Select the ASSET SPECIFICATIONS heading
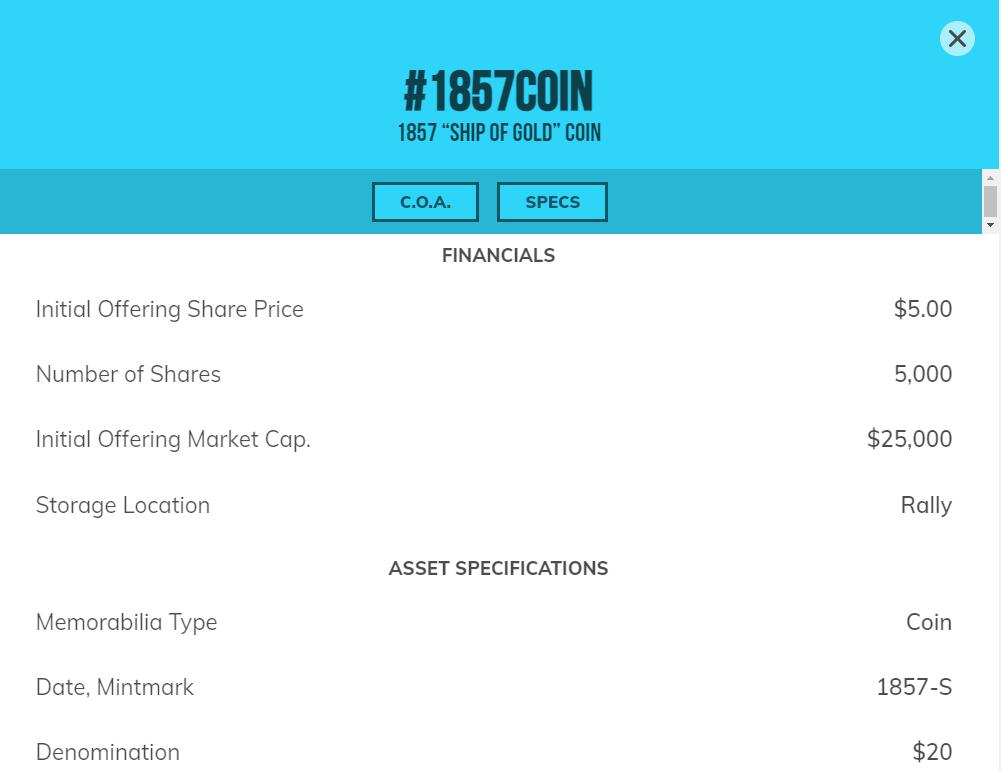 (498, 569)
